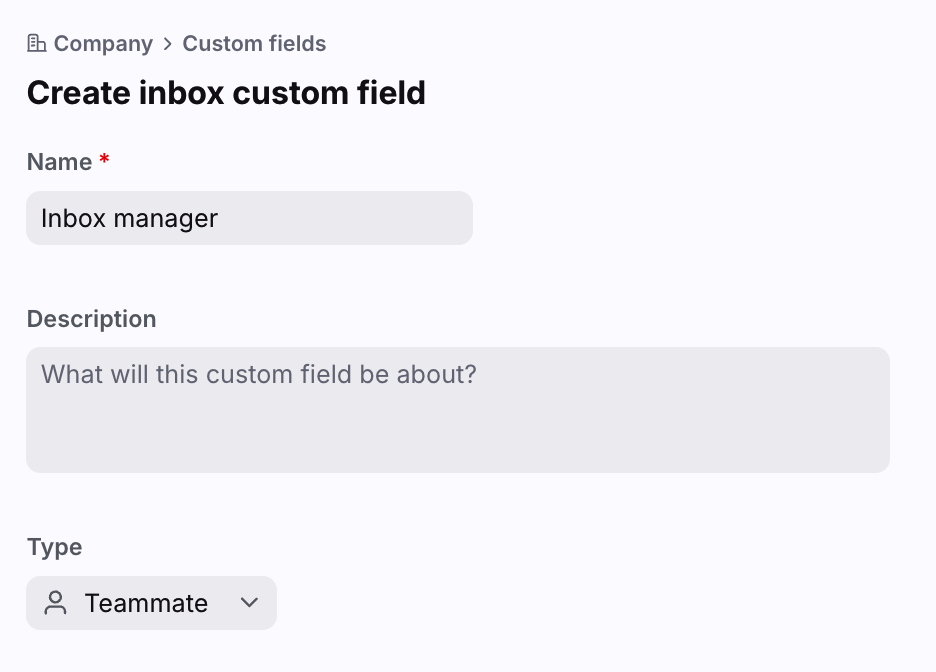The height and width of the screenshot is (672, 936).
Task: Click the Company building icon
Action: coord(37,44)
